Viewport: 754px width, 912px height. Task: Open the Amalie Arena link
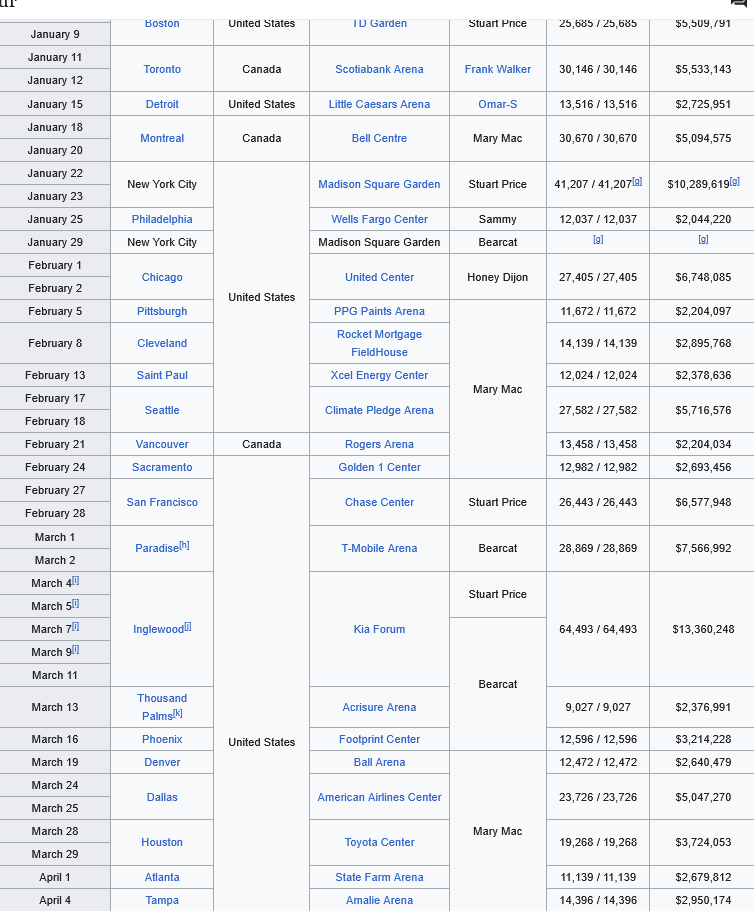pos(379,900)
